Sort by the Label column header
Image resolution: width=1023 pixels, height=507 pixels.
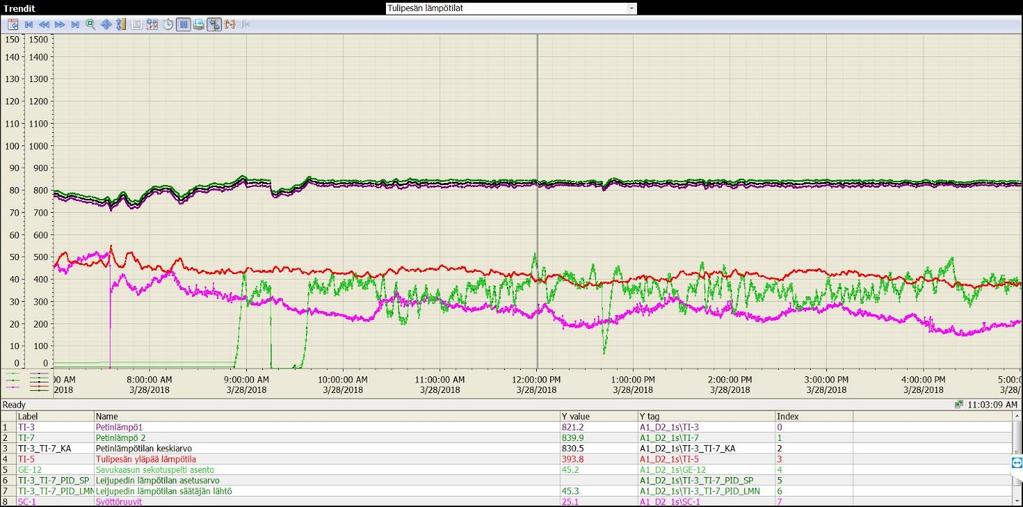coord(55,416)
